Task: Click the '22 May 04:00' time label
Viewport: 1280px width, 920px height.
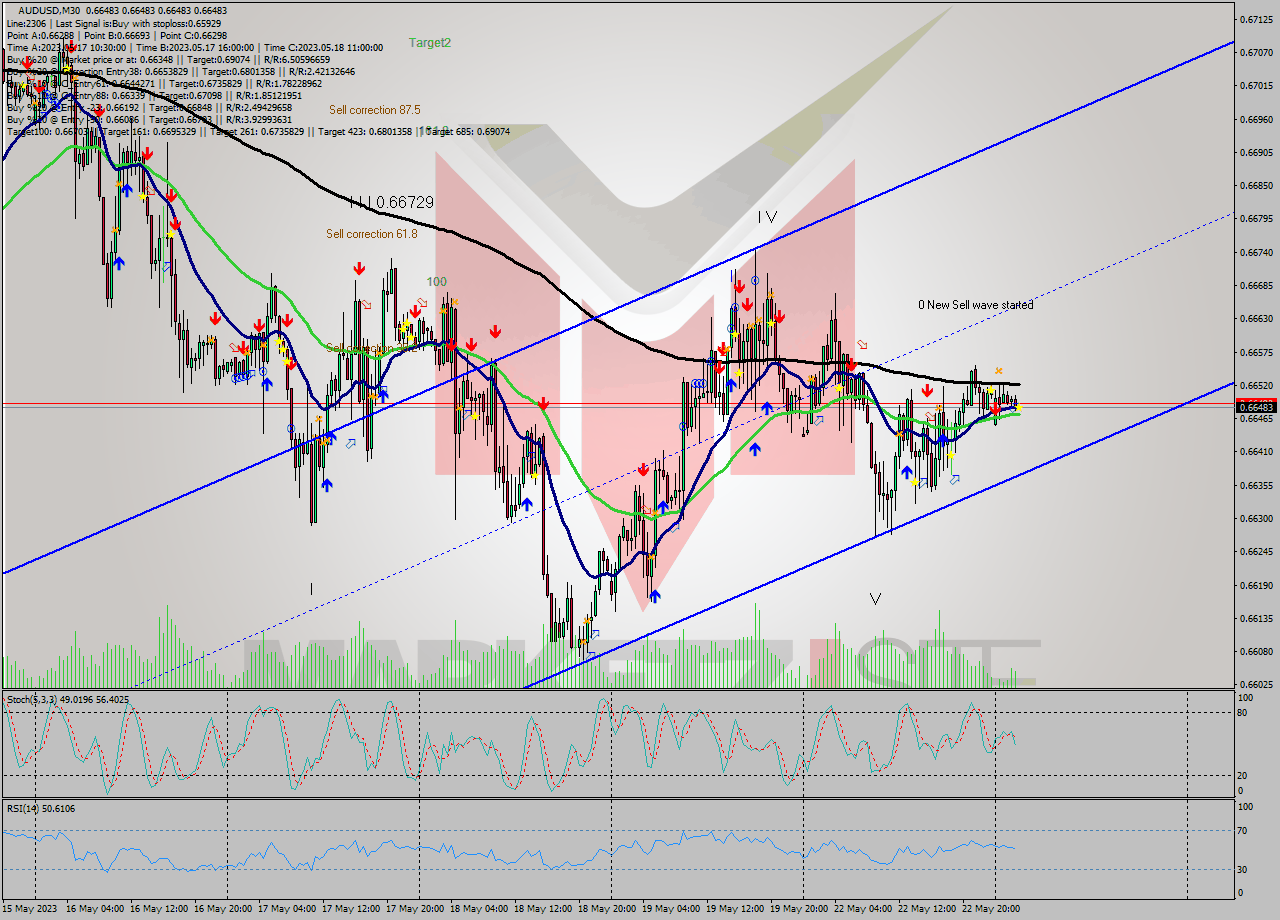Action: coord(863,909)
